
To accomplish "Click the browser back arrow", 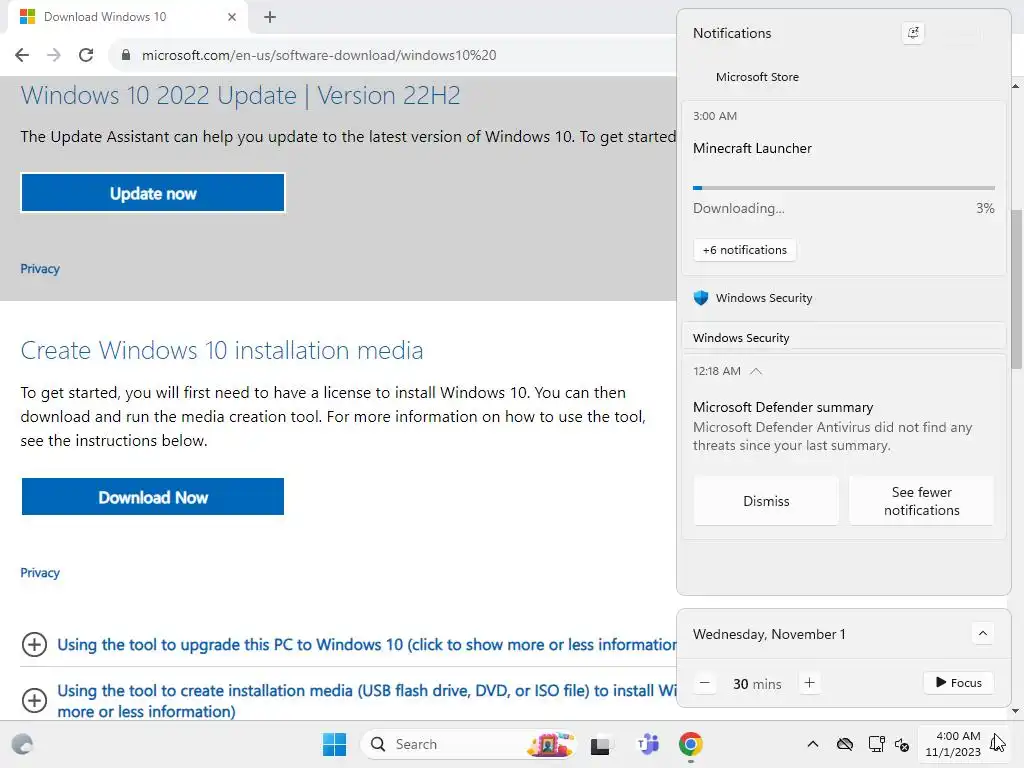I will click(22, 55).
